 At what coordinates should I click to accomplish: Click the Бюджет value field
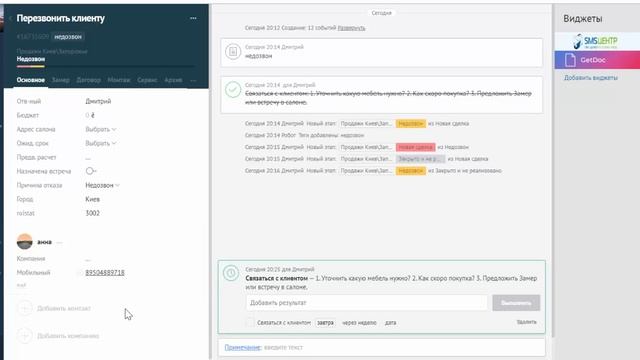90,116
